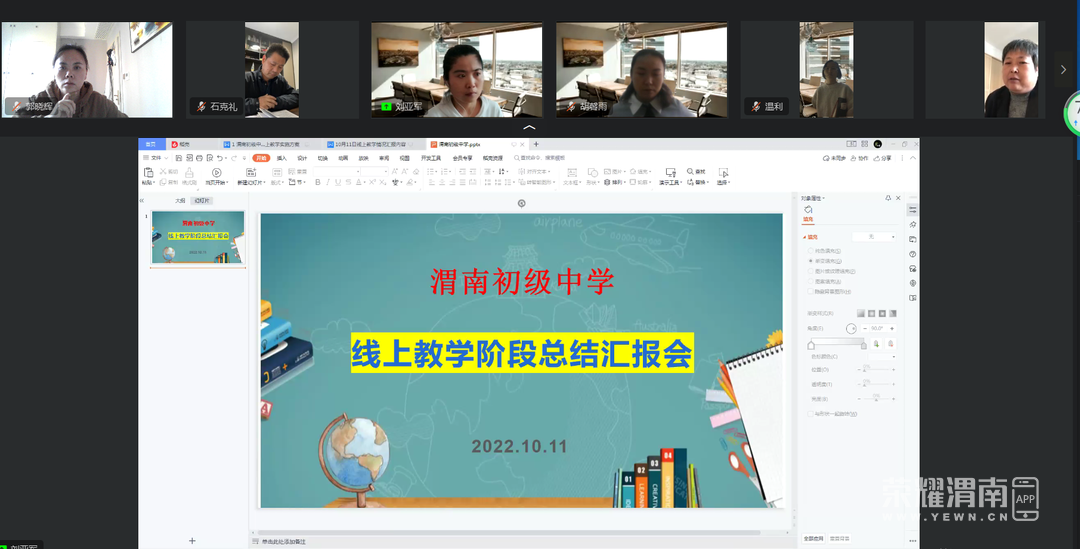Viewport: 1080px width, 549px height.
Task: Select the gradient fill (渐变填充) radio button
Action: (811, 260)
